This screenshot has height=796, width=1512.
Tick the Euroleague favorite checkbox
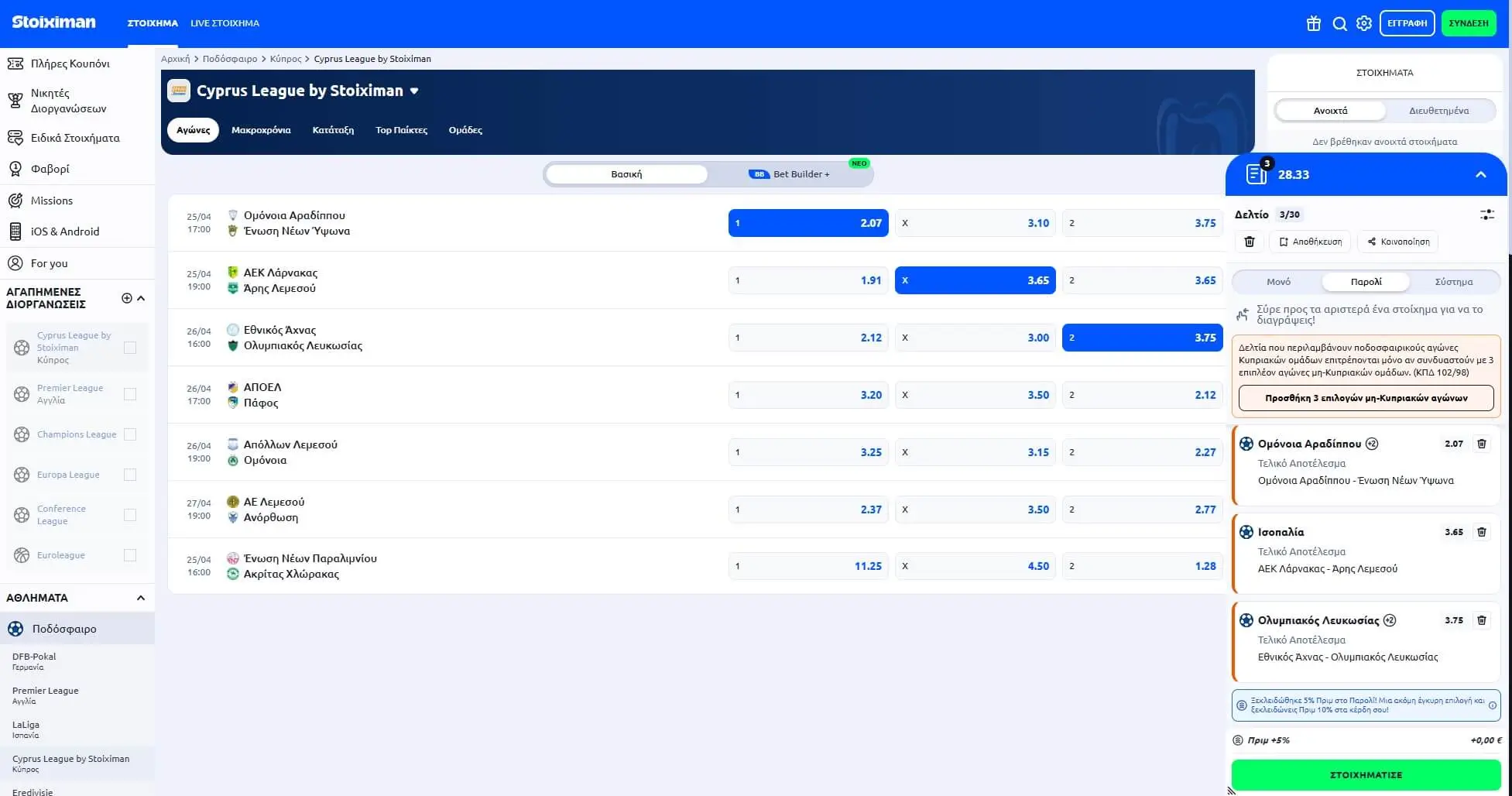(130, 555)
